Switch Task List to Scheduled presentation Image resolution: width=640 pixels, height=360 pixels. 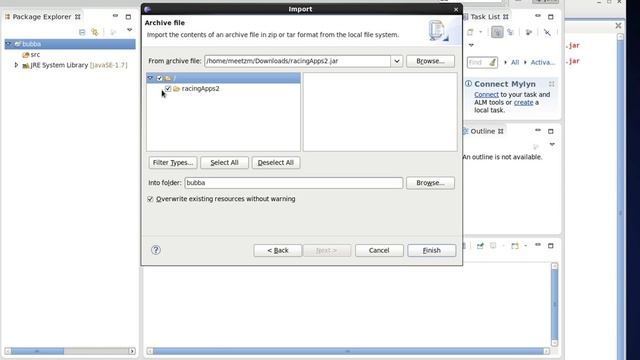(510, 32)
